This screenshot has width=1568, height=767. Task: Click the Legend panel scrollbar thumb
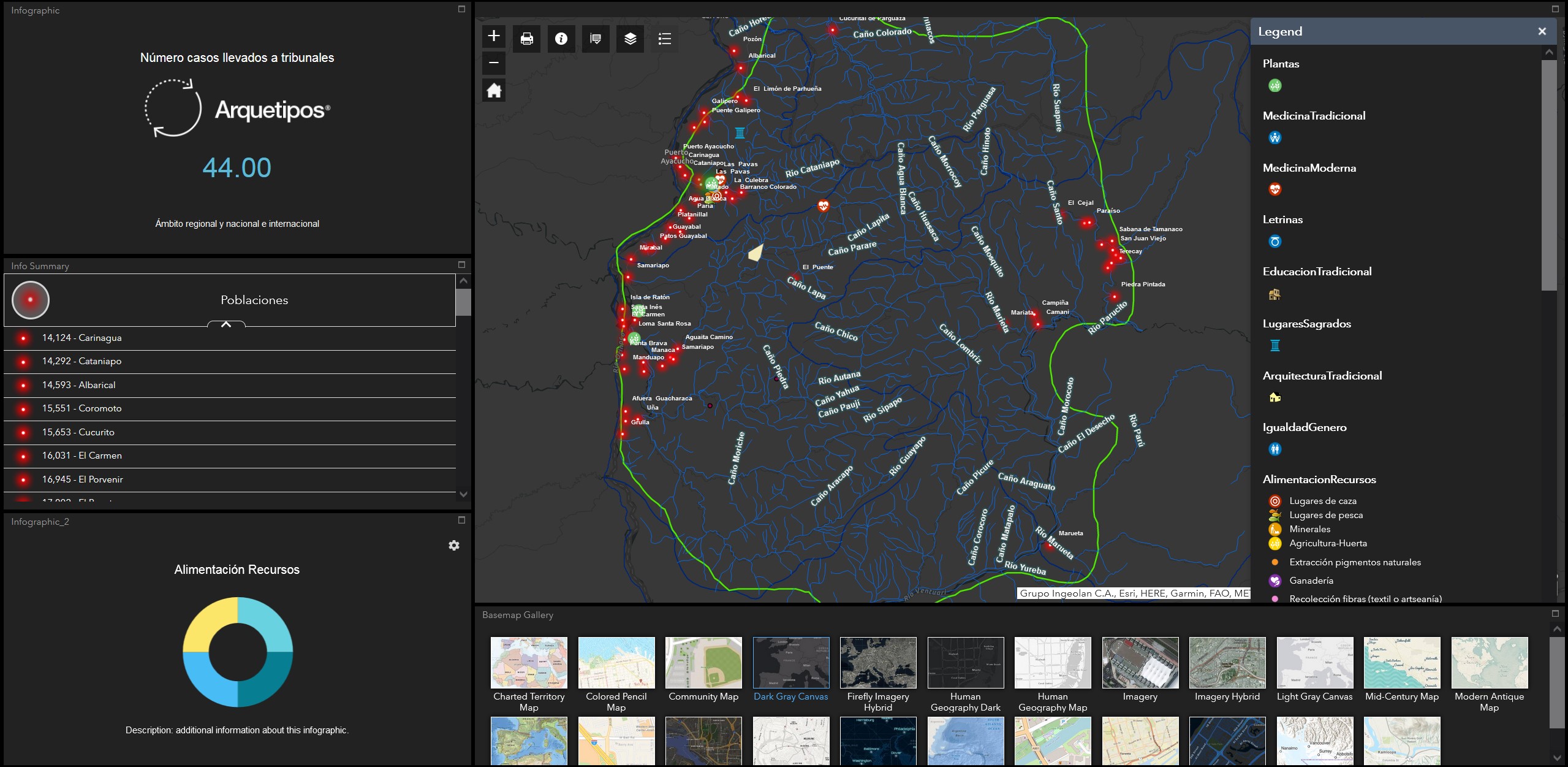[x=1549, y=175]
